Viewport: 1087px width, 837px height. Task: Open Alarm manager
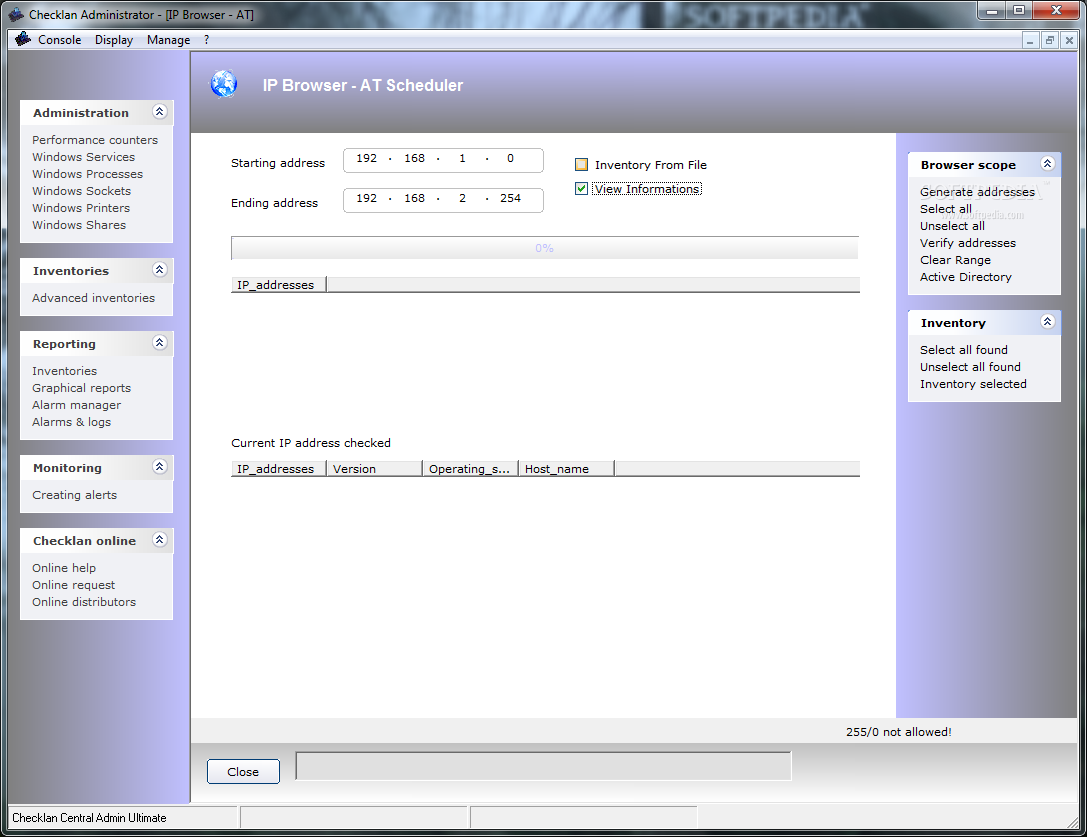76,405
